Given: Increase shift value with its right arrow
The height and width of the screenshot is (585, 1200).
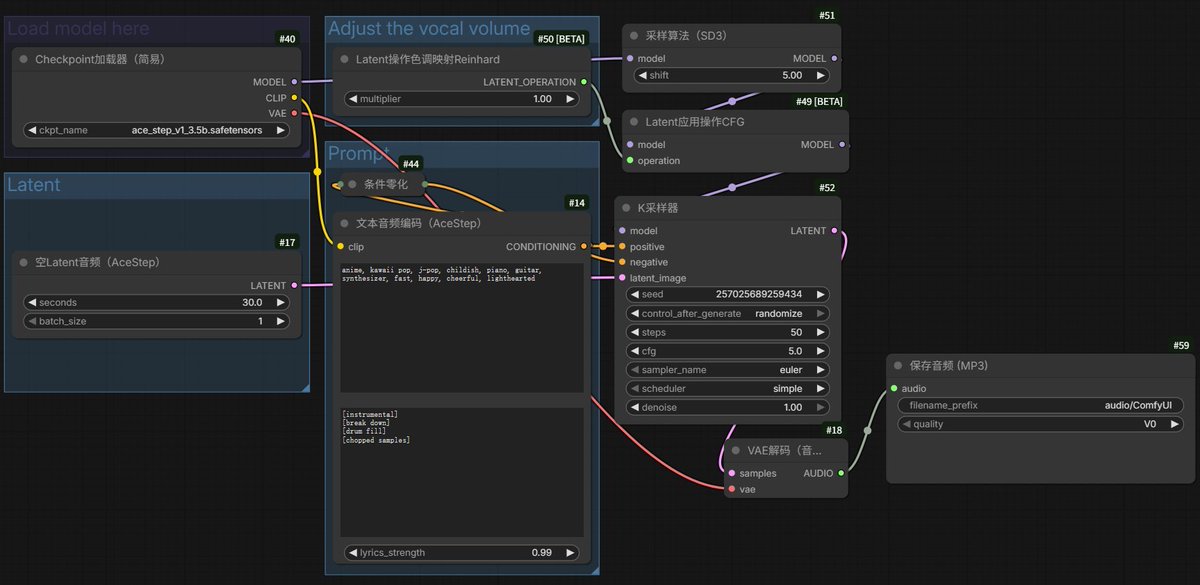Looking at the screenshot, I should point(821,75).
